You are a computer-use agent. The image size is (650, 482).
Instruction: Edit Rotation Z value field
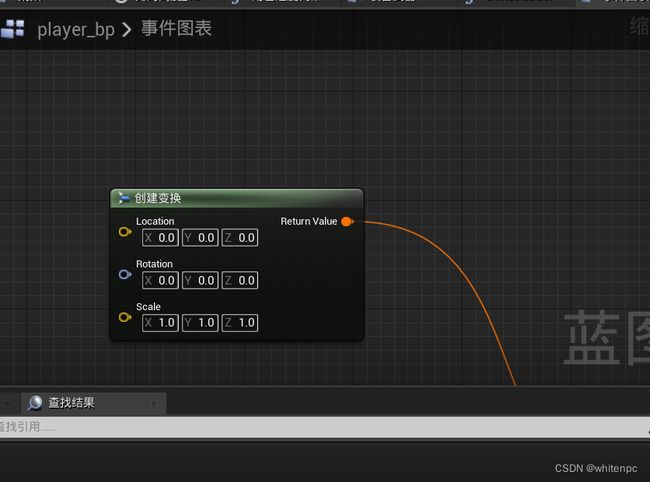[x=240, y=281]
